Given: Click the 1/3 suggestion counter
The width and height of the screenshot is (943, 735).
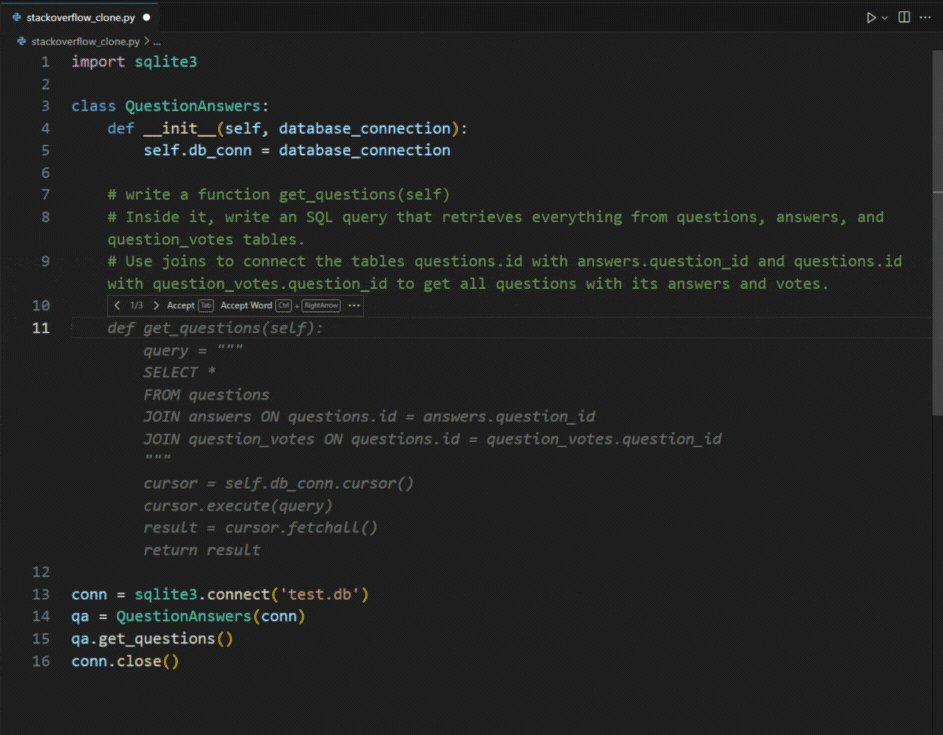Looking at the screenshot, I should pyautogui.click(x=136, y=305).
